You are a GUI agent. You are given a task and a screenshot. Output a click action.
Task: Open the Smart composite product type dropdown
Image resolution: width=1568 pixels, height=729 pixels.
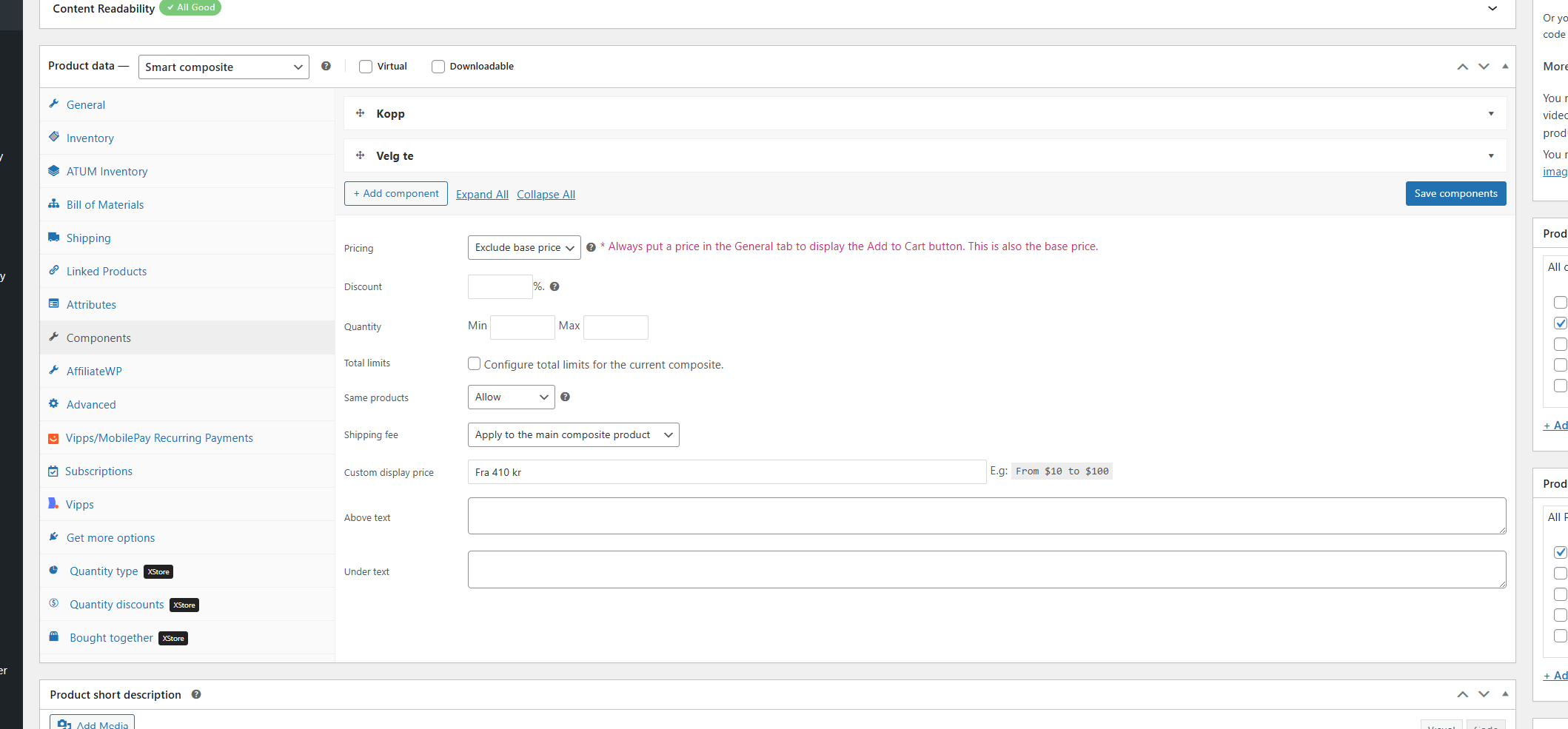coord(224,67)
